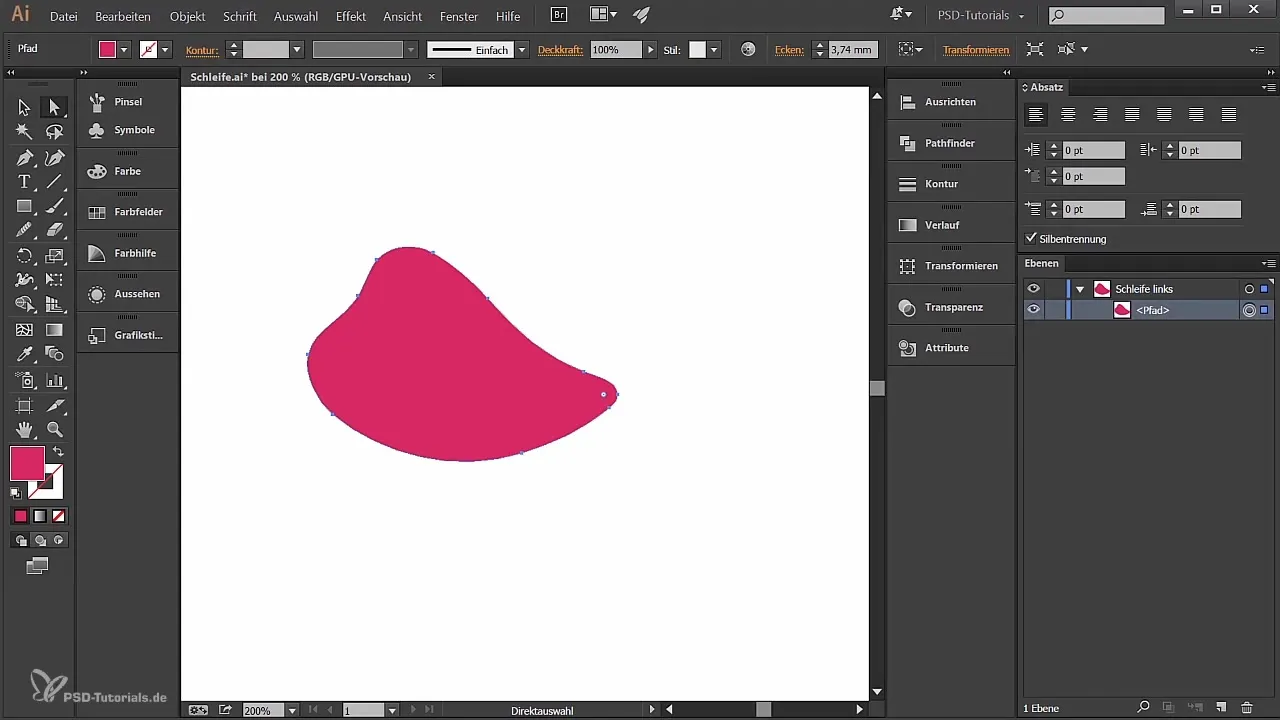Select the black arrow Selection tool

[x=24, y=107]
